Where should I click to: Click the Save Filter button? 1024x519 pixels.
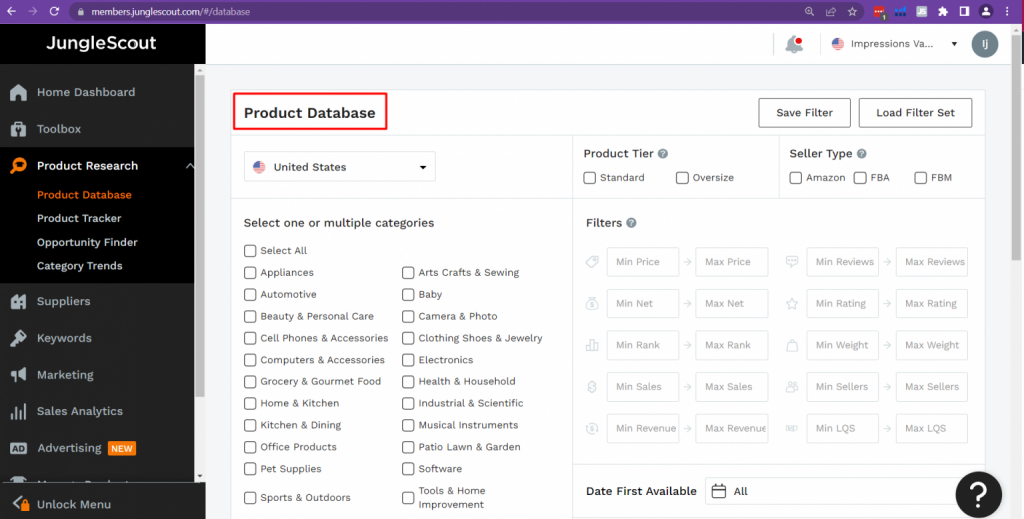[804, 113]
